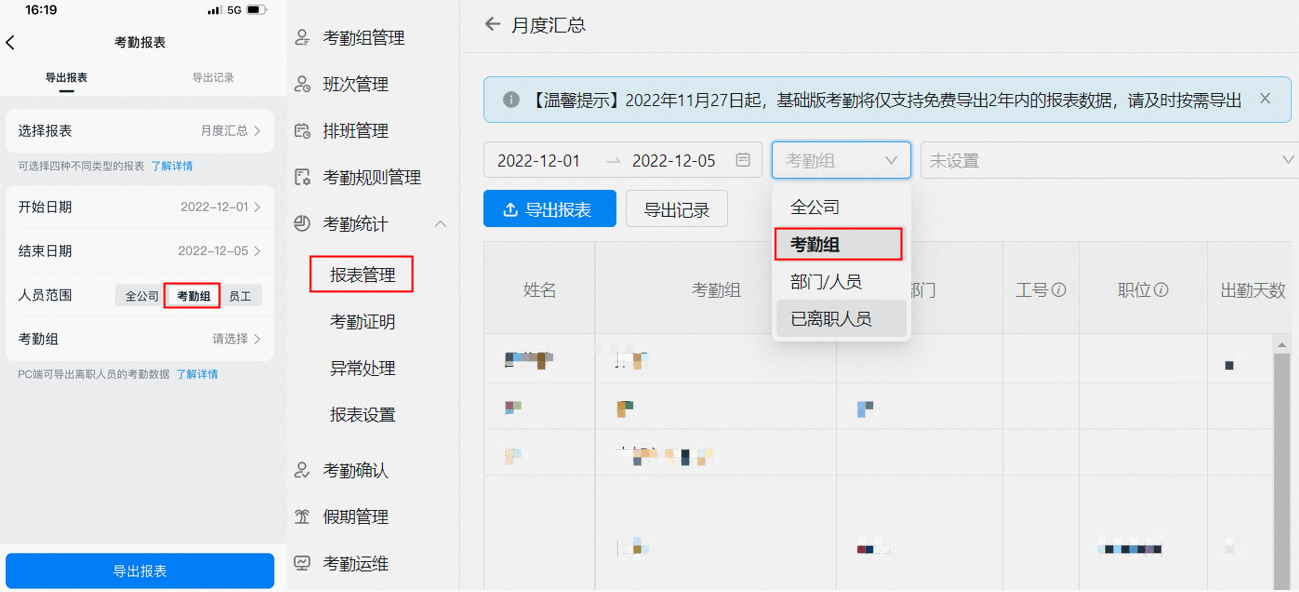This screenshot has width=1299, height=592.
Task: Click 了解详情 link about 离职人员 data
Action: [197, 374]
